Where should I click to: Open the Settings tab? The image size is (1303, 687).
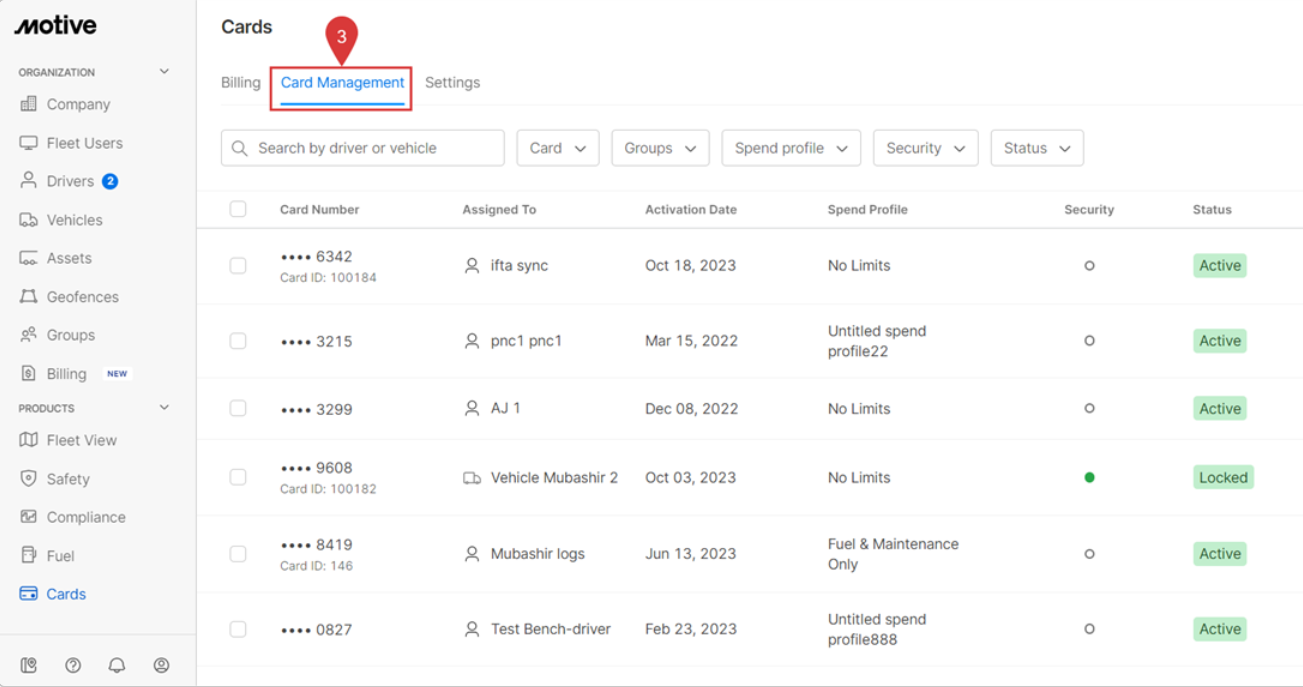[x=452, y=83]
